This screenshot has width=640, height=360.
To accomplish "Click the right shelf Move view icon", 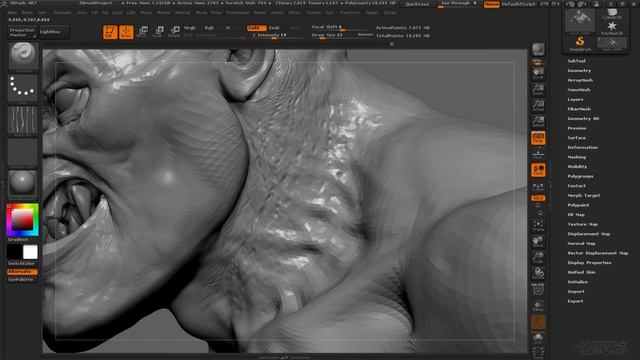I will (x=538, y=242).
